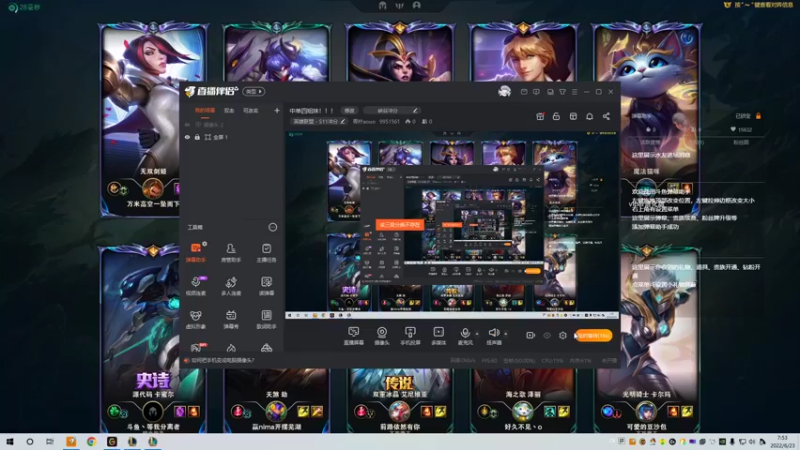This screenshot has height=450, width=800.
Task: Open Chrome from the taskbar
Action: coord(91,442)
